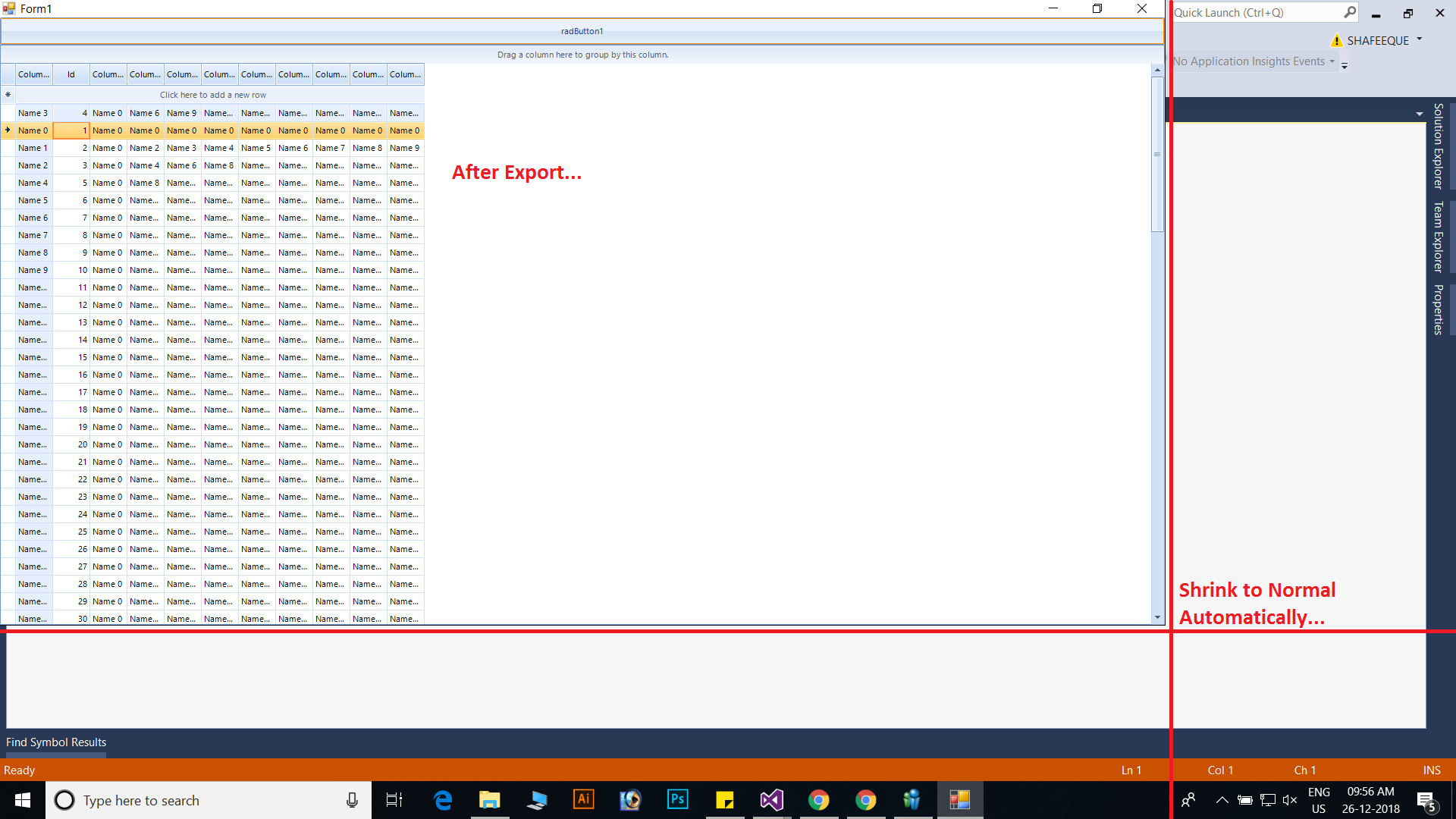Switch to the Find Symbol Results tab

pos(56,742)
